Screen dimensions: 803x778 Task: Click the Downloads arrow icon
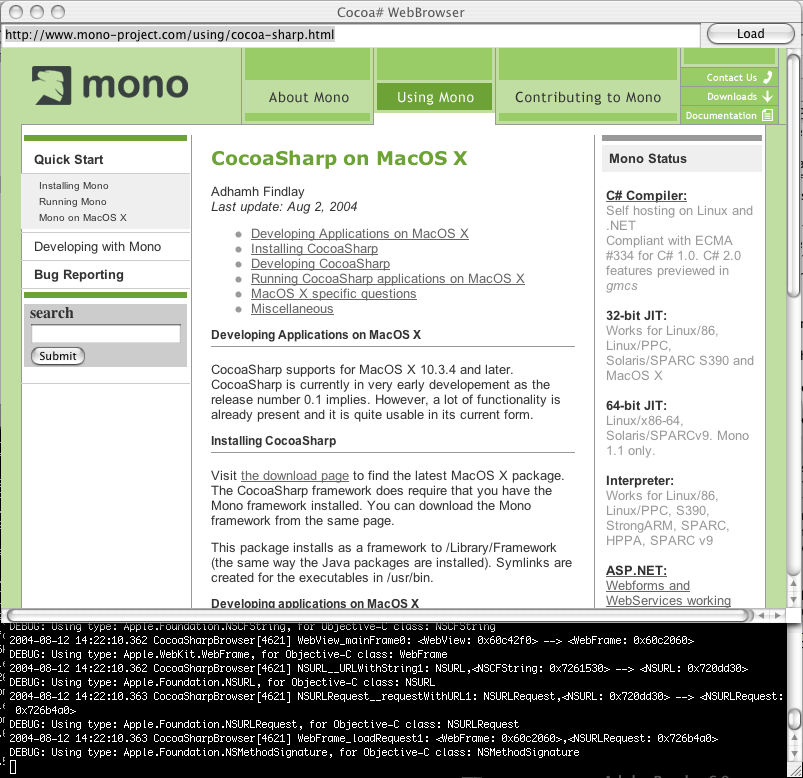(767, 96)
